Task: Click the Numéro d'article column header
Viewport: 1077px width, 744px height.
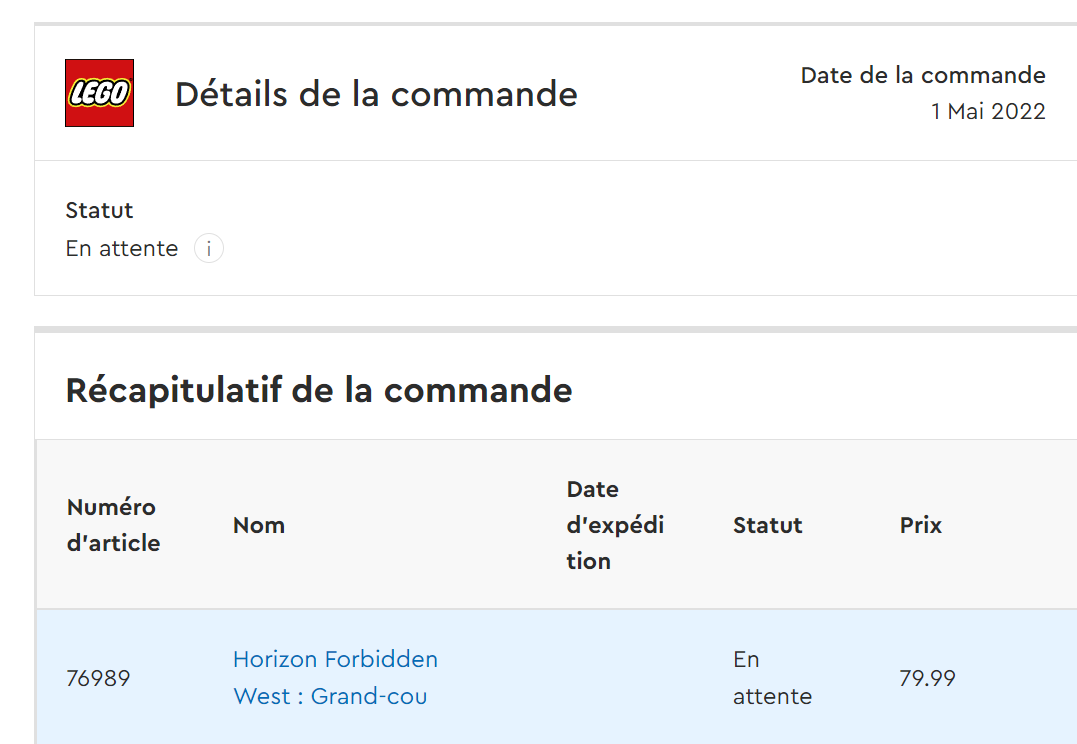Action: click(113, 525)
